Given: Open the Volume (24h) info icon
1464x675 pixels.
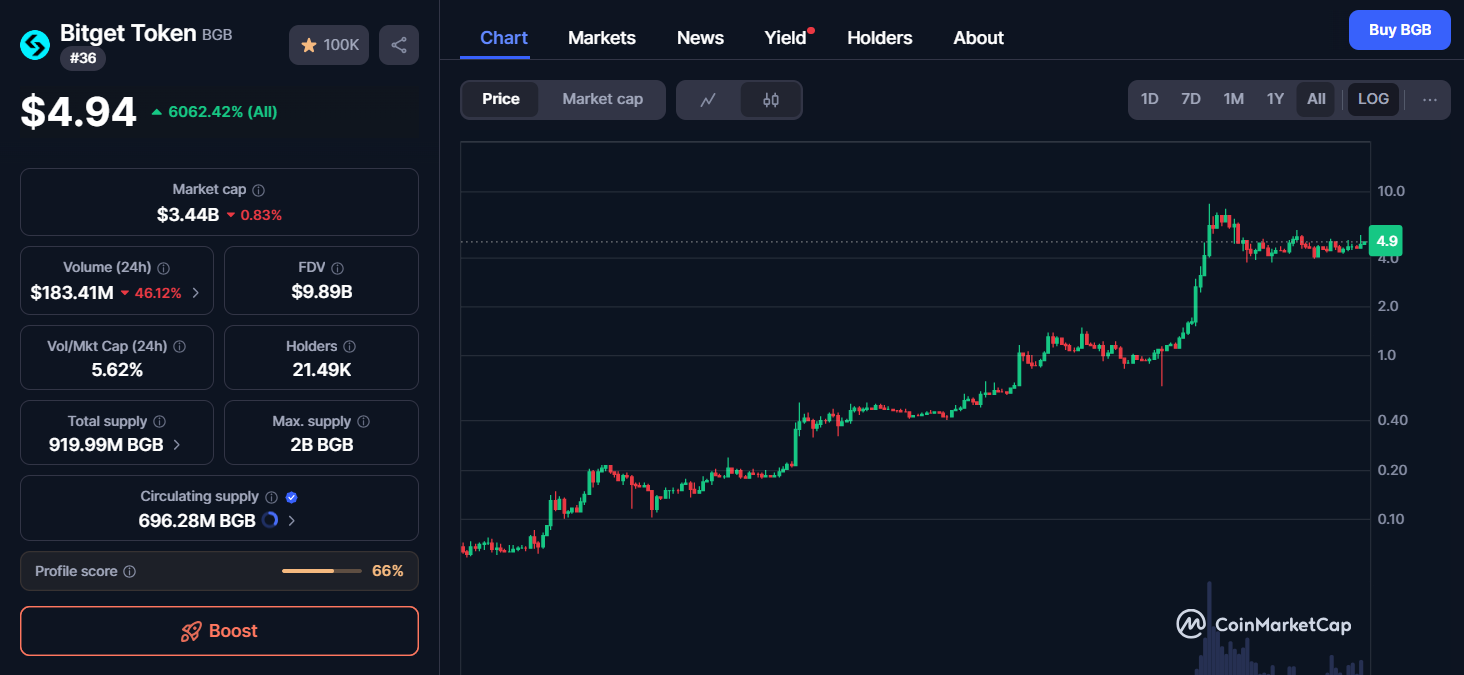Looking at the screenshot, I should point(164,268).
